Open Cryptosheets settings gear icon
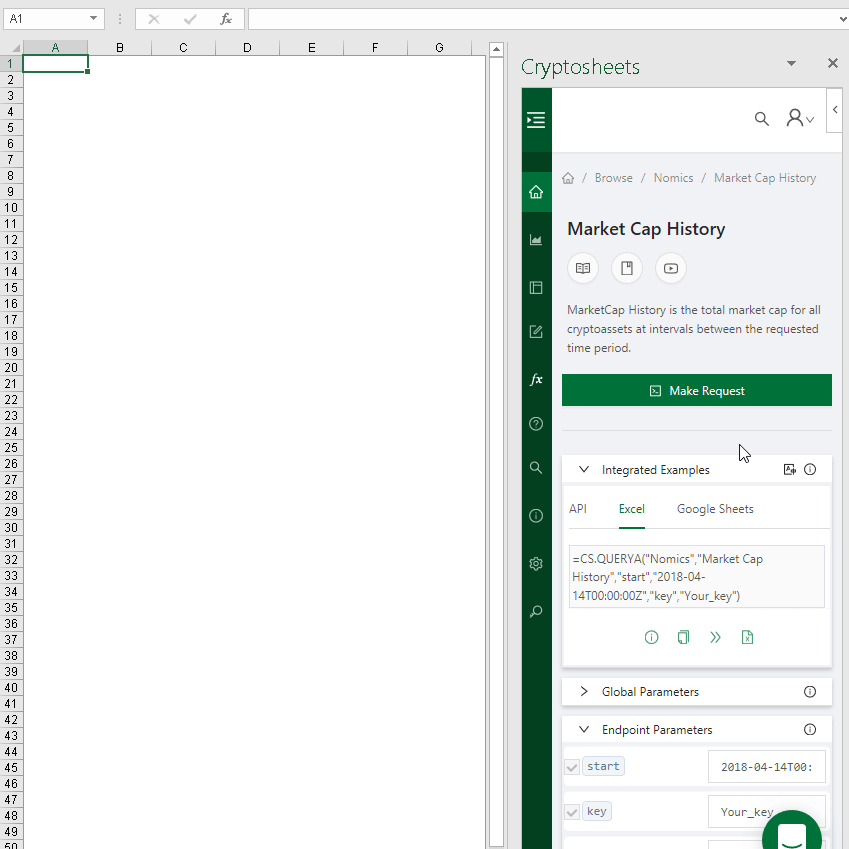 pos(536,563)
